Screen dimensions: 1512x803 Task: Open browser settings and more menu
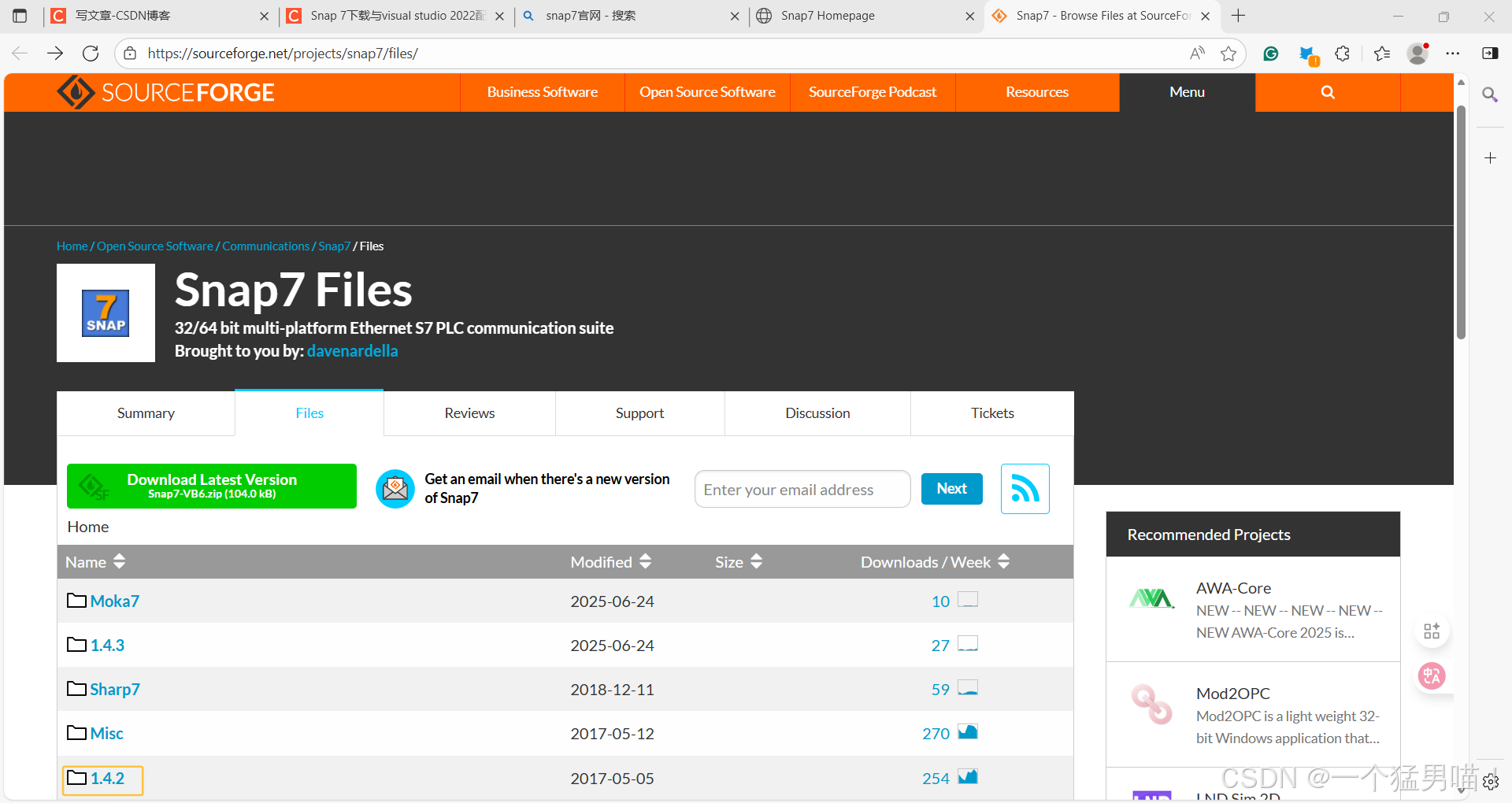point(1453,53)
